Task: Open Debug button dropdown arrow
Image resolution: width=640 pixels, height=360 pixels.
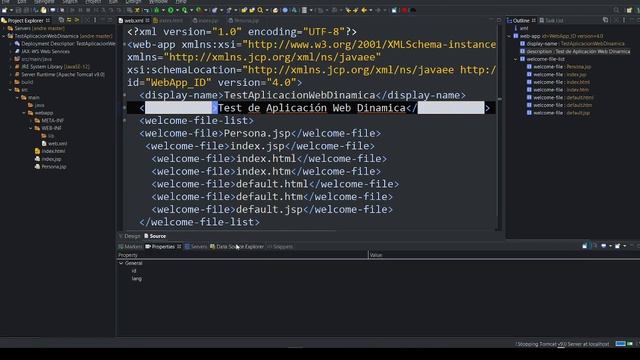Action: (163, 10)
